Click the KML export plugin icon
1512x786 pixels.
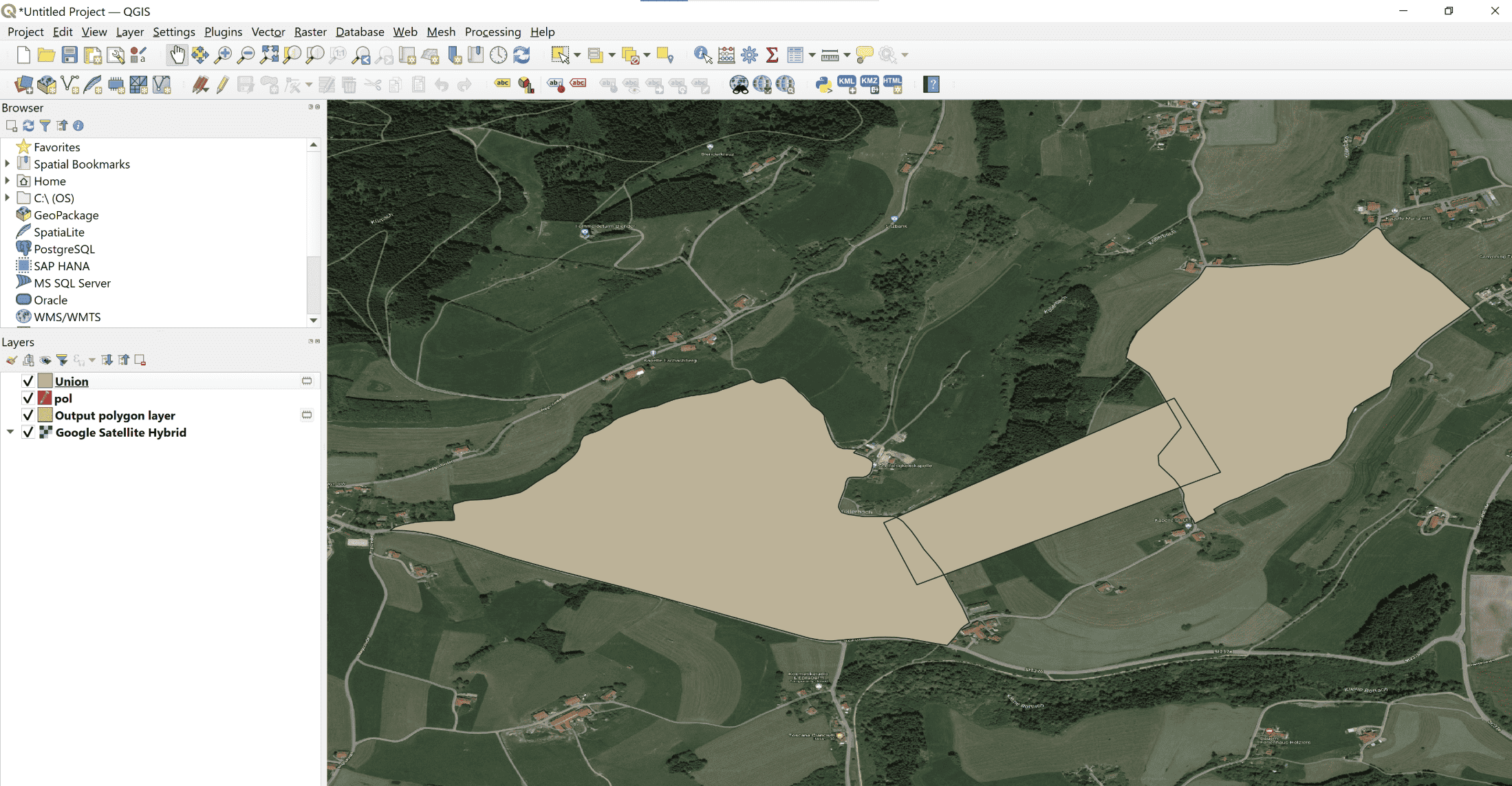point(846,85)
